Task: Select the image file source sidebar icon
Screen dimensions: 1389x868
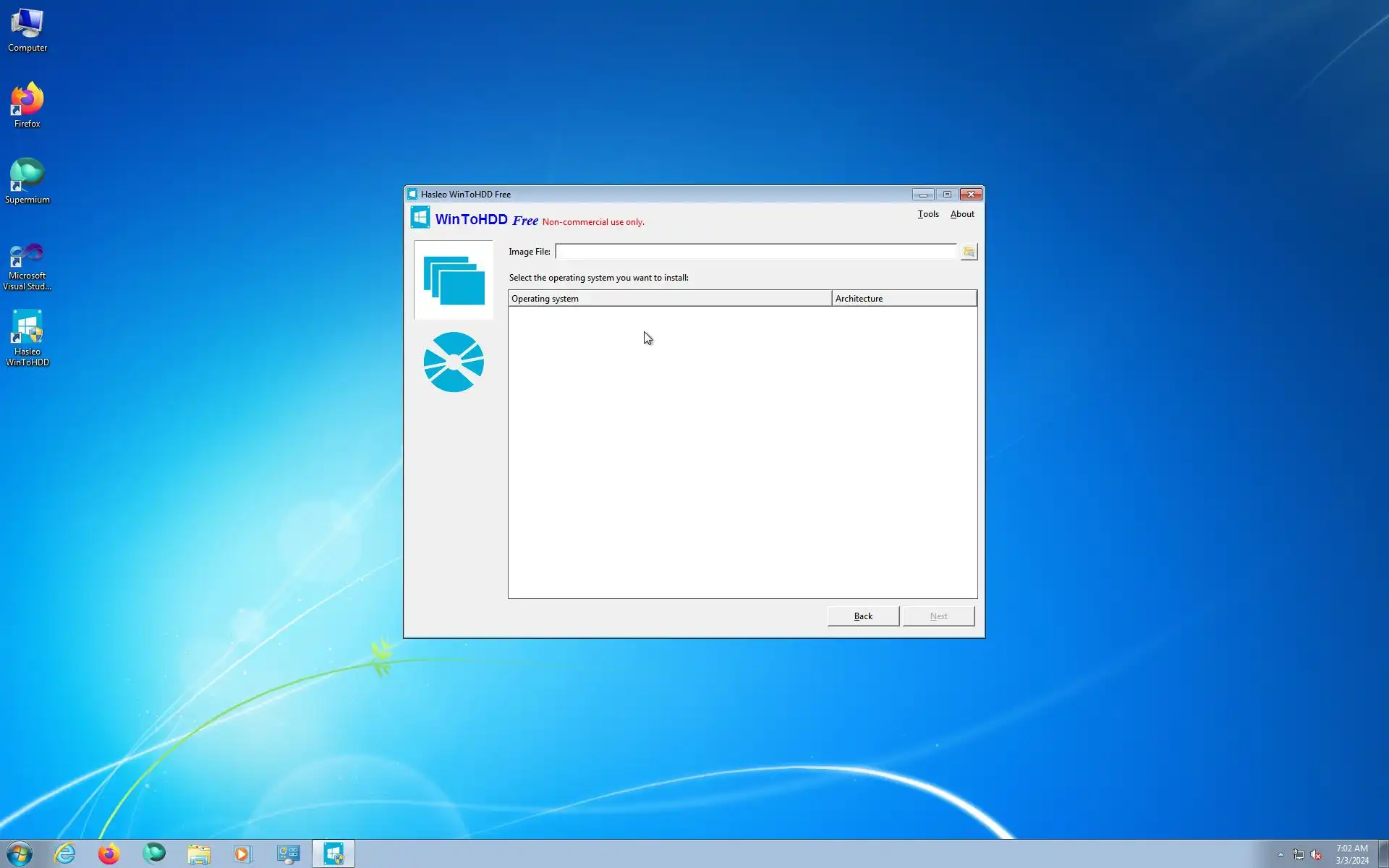Action: [454, 281]
